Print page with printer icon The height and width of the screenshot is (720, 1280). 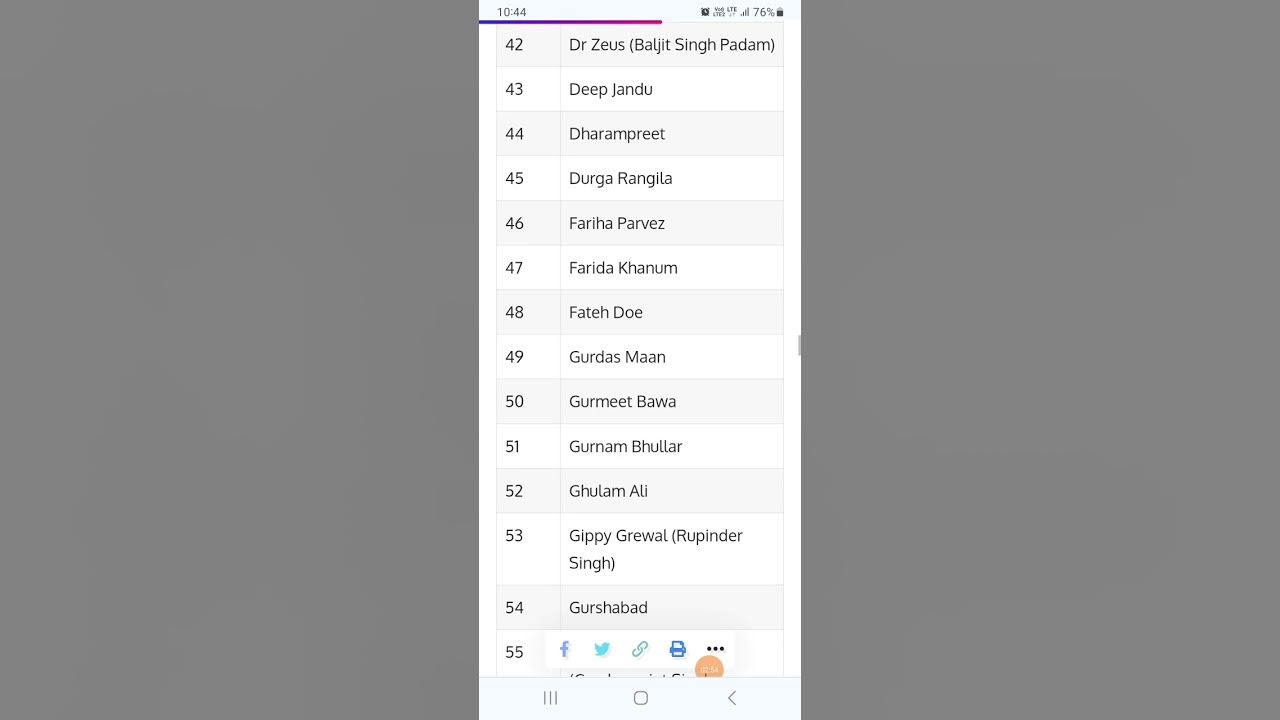(678, 649)
